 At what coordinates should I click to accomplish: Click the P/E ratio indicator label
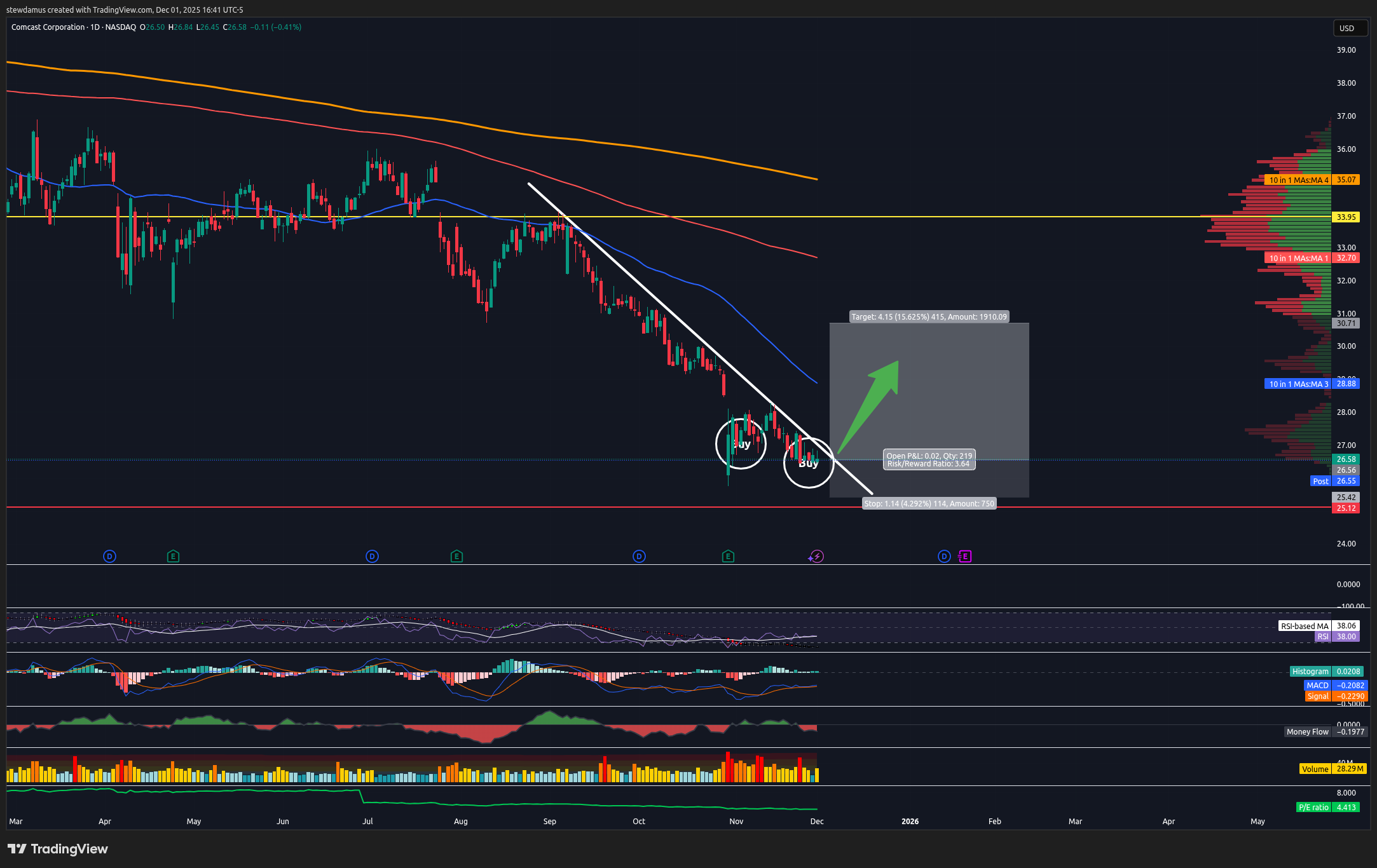click(1313, 807)
